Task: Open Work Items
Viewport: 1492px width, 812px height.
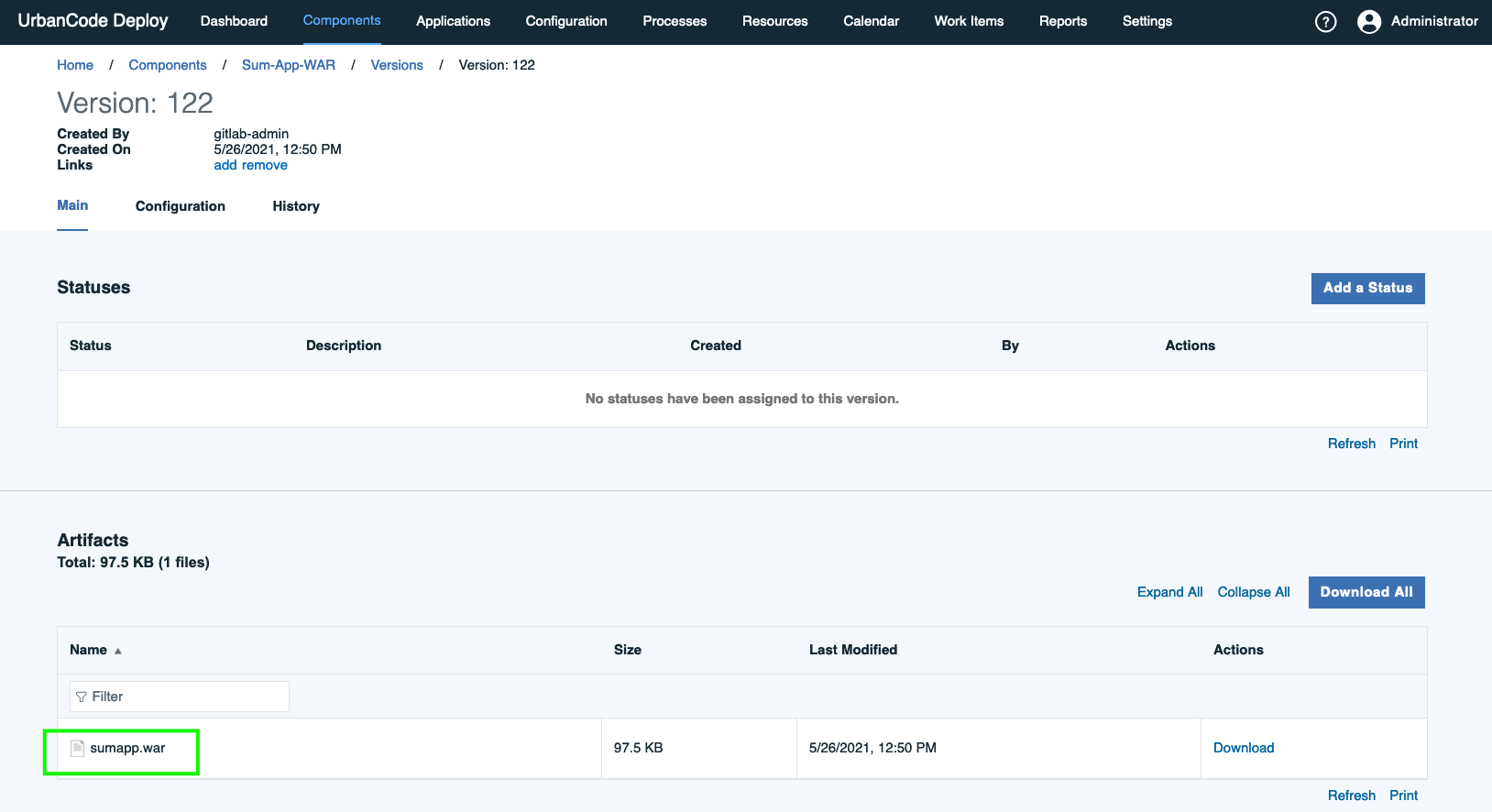Action: [x=969, y=21]
